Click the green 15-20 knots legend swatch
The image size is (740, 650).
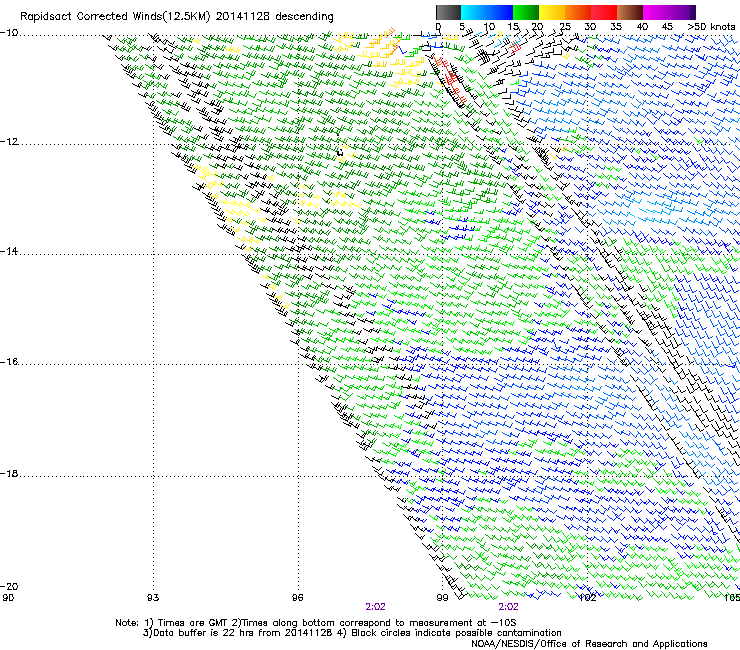click(526, 12)
